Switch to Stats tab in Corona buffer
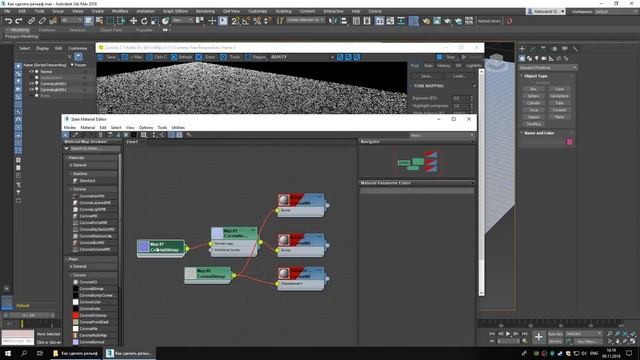Image resolution: width=640 pixels, height=360 pixels. pyautogui.click(x=428, y=66)
